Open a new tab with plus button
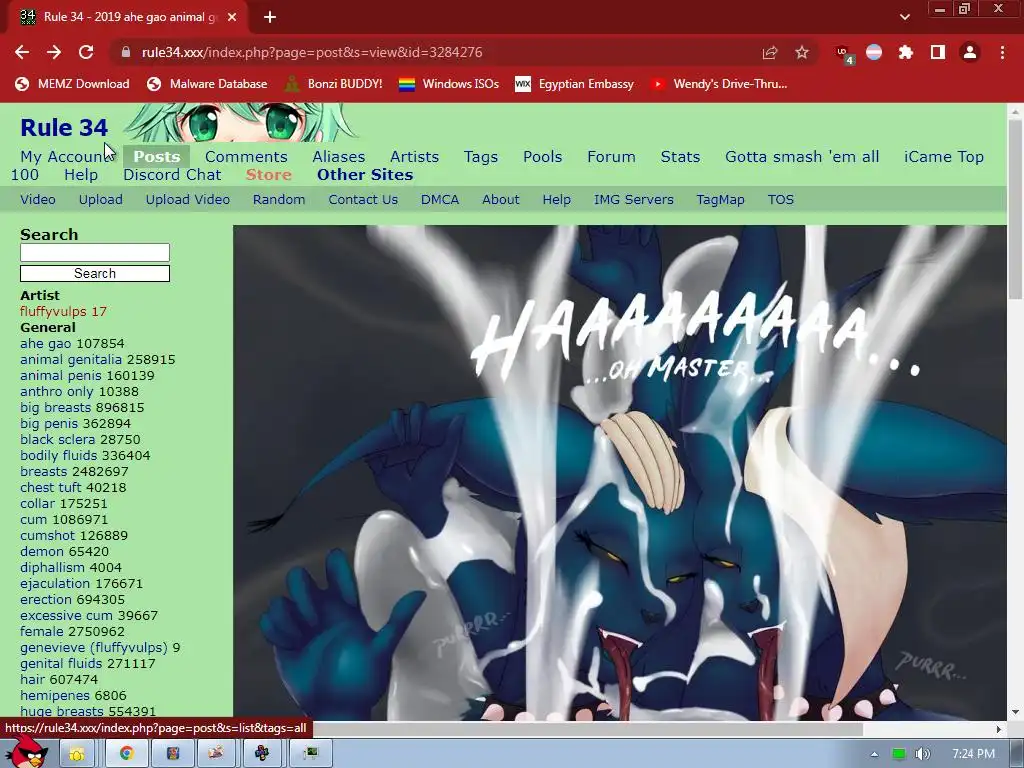This screenshot has height=768, width=1024. [x=270, y=17]
